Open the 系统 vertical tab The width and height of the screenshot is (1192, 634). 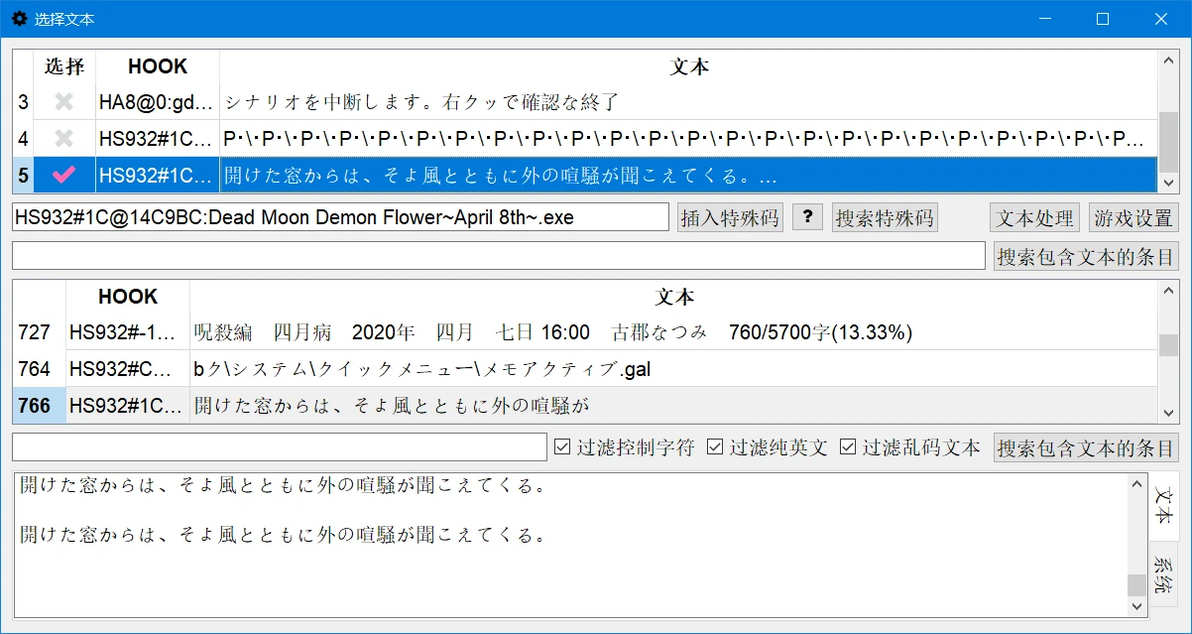(1163, 575)
